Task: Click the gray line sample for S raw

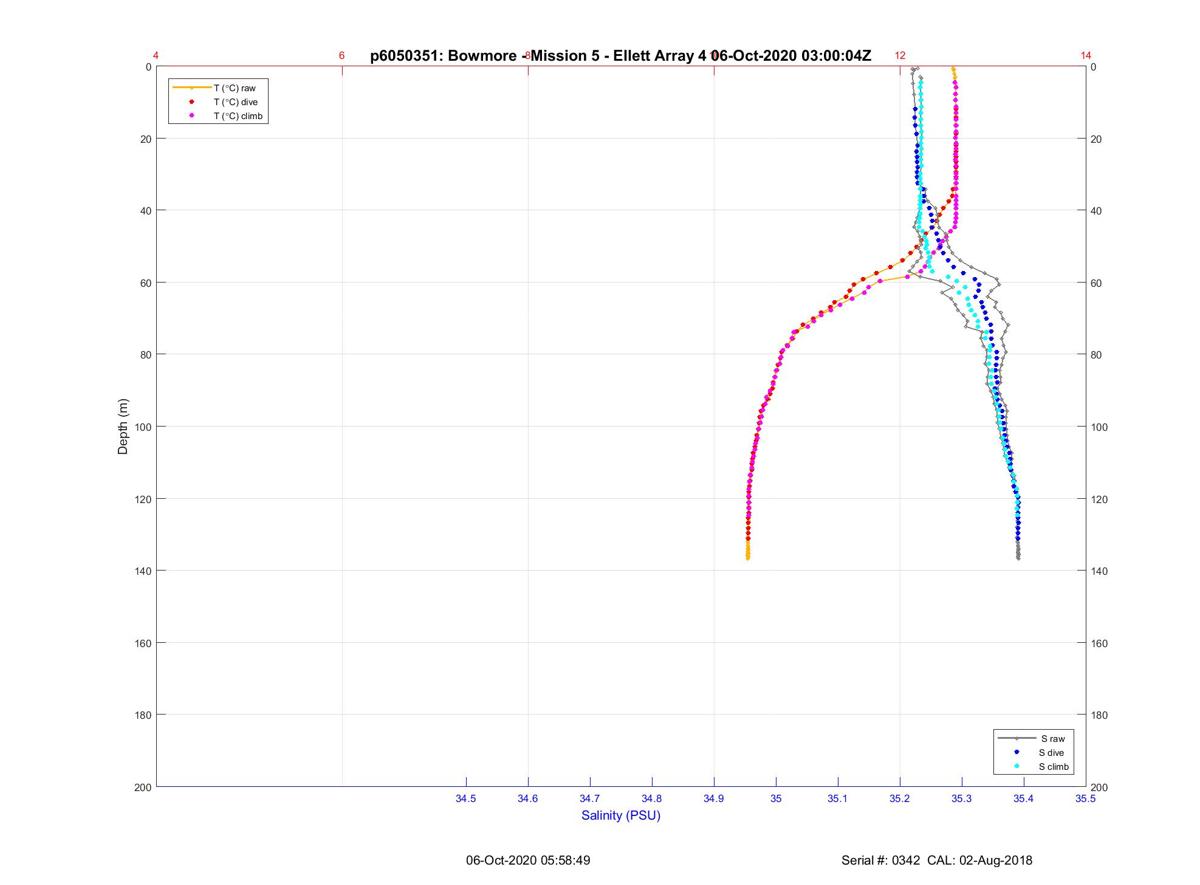Action: 1017,738
